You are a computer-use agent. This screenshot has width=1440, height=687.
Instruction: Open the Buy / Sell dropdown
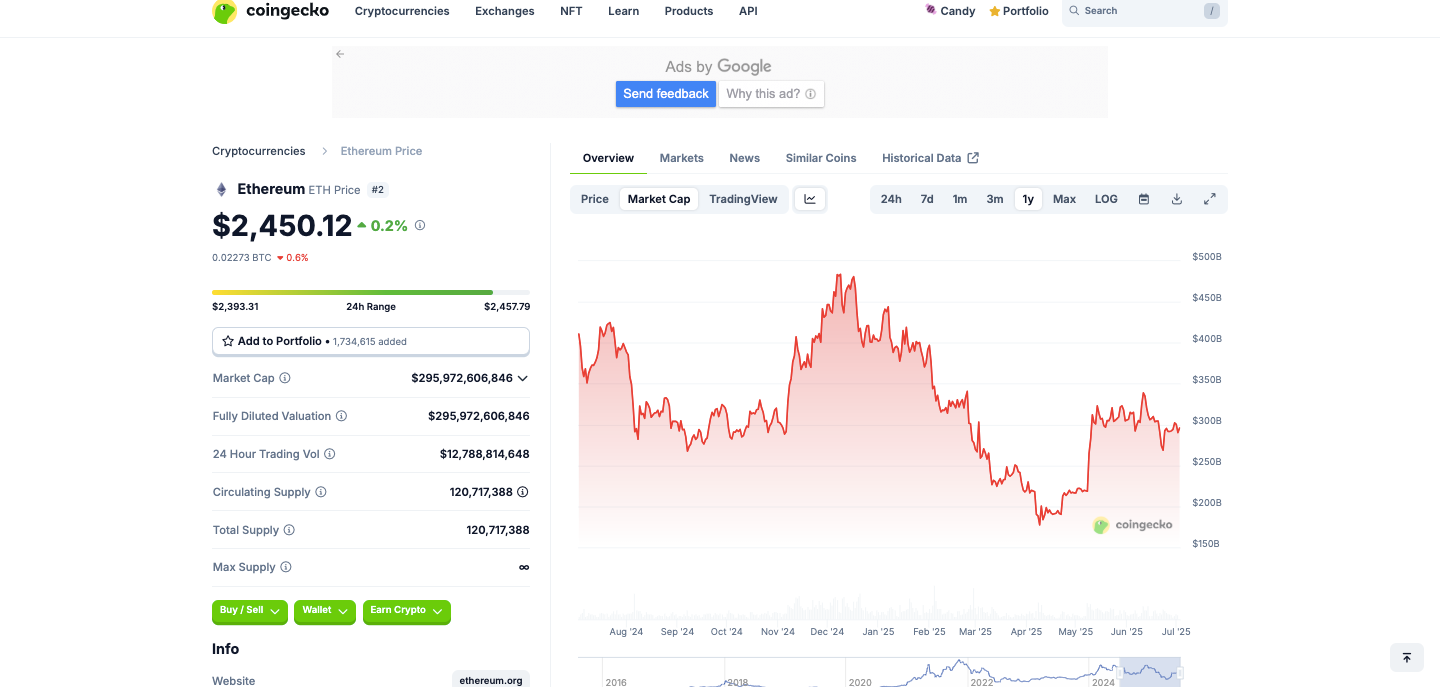(250, 611)
